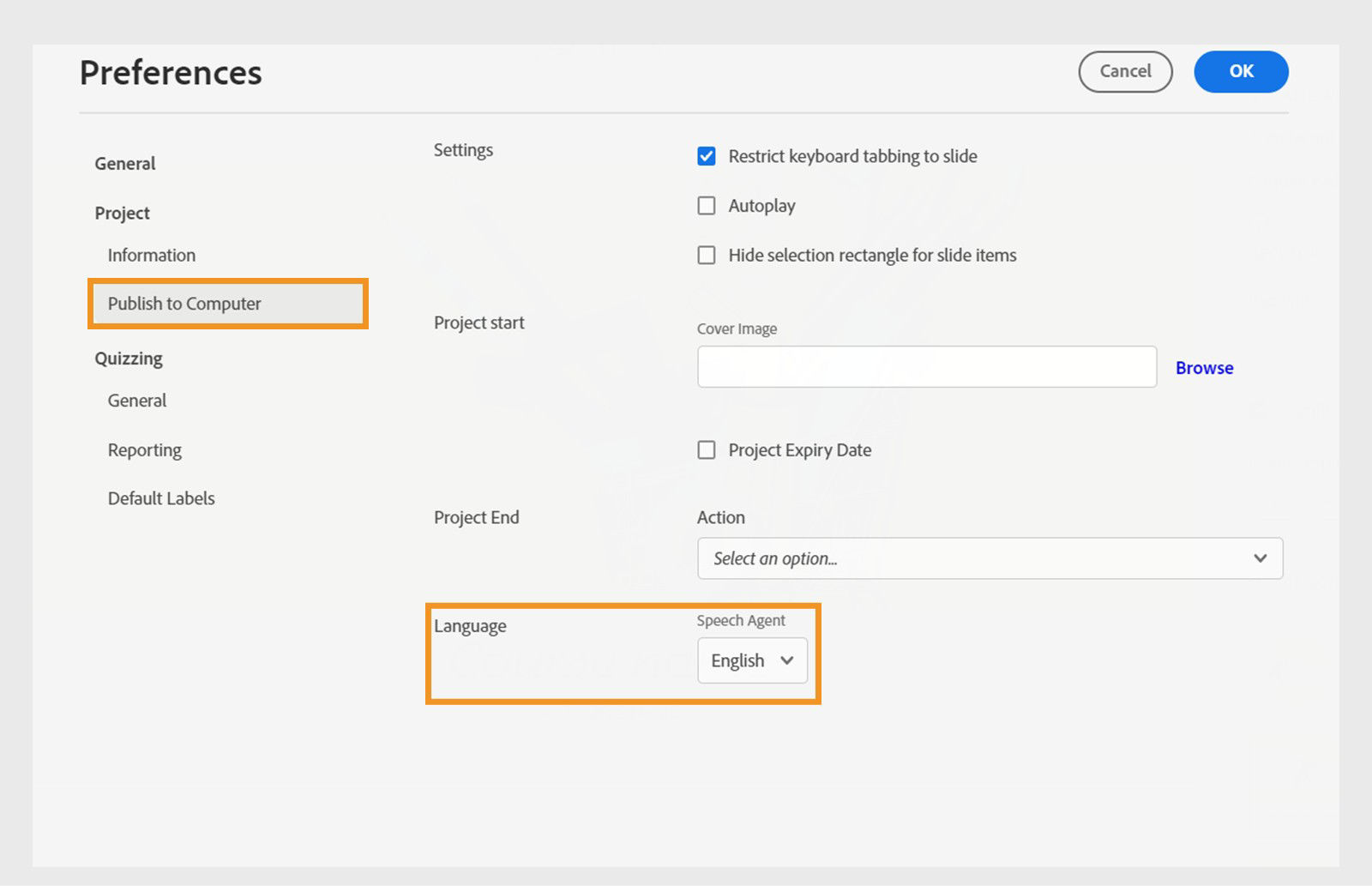Click the Select an option placeholder field

click(857, 558)
